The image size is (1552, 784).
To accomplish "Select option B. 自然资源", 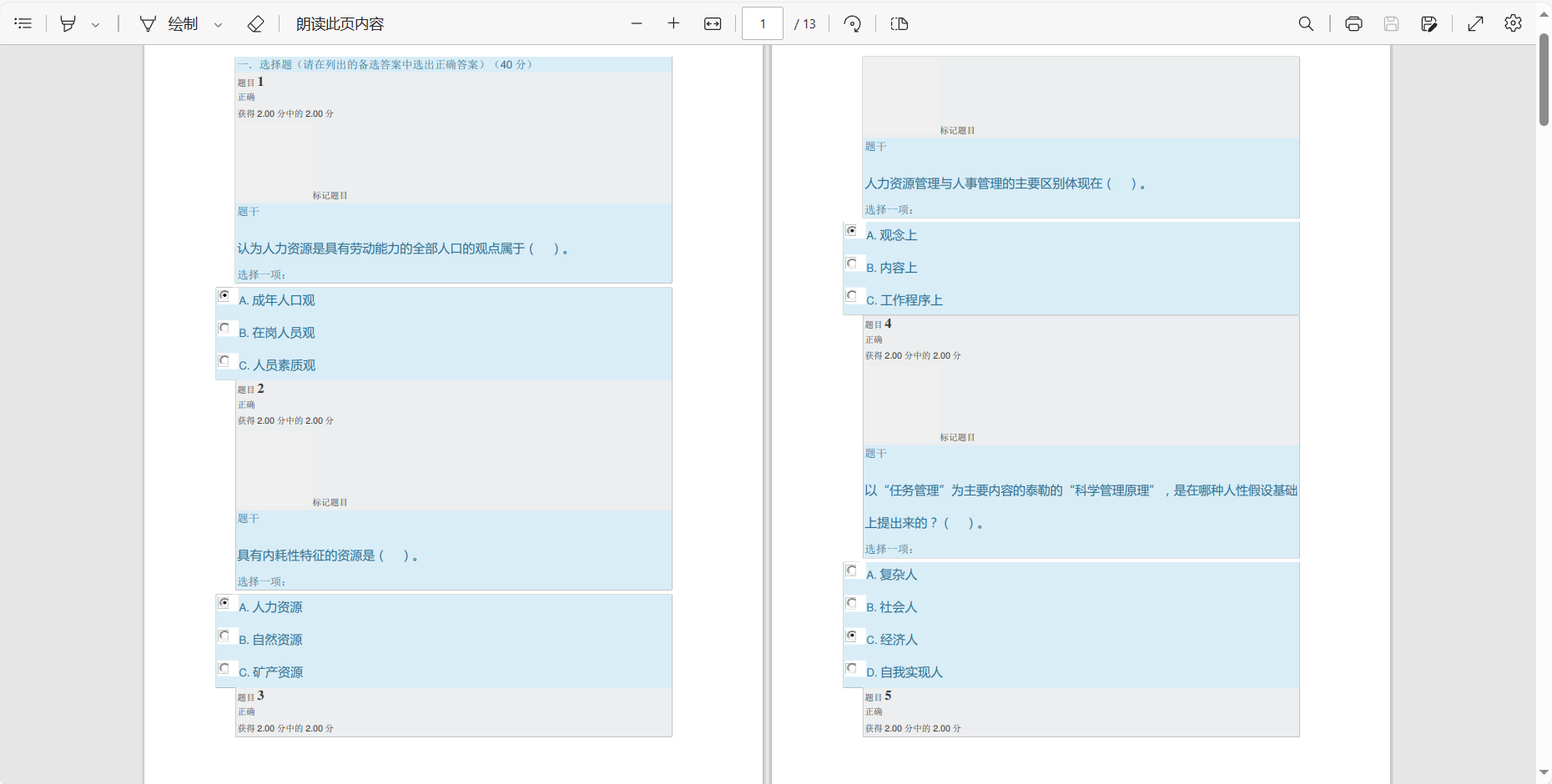I will point(224,635).
